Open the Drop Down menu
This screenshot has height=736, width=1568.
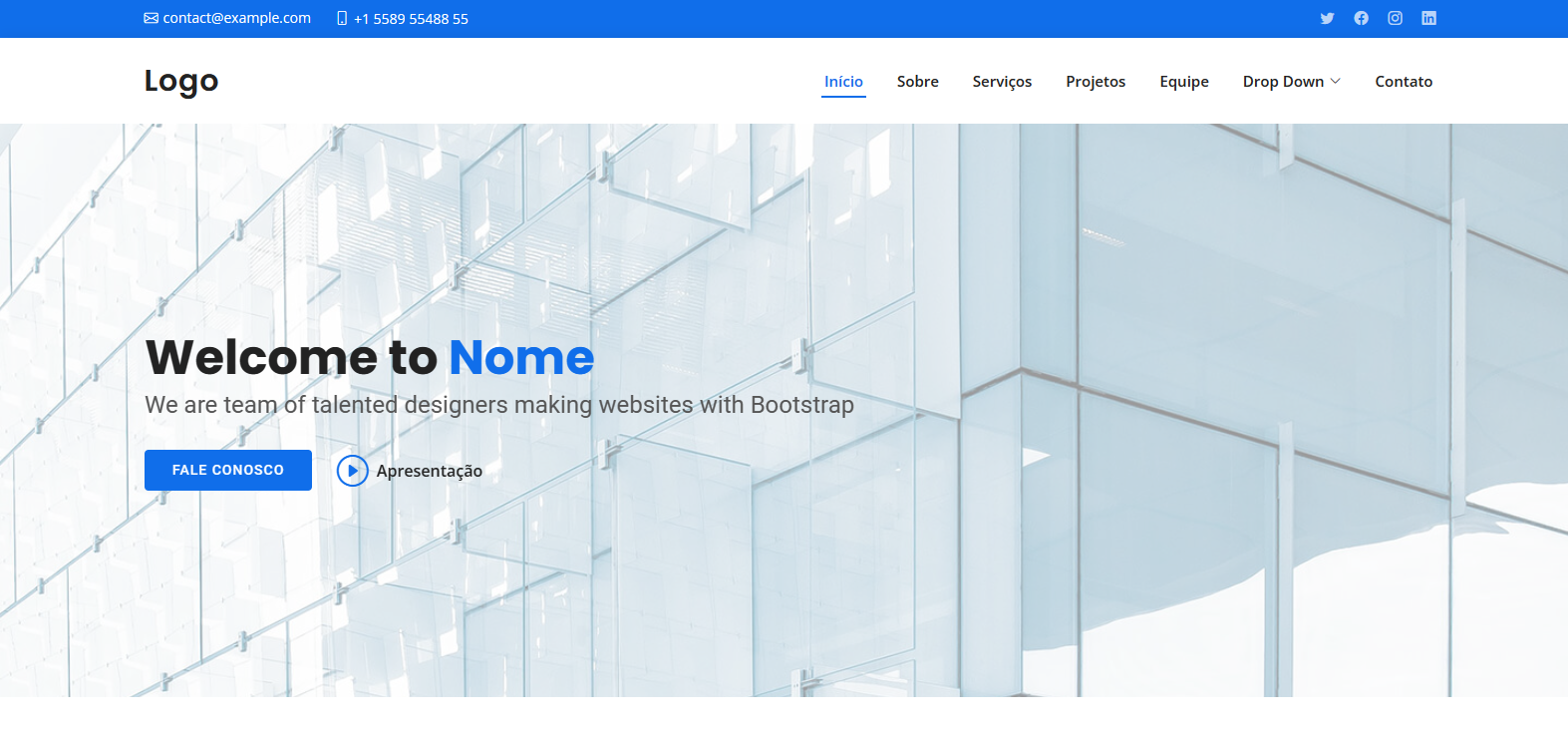click(x=1283, y=82)
